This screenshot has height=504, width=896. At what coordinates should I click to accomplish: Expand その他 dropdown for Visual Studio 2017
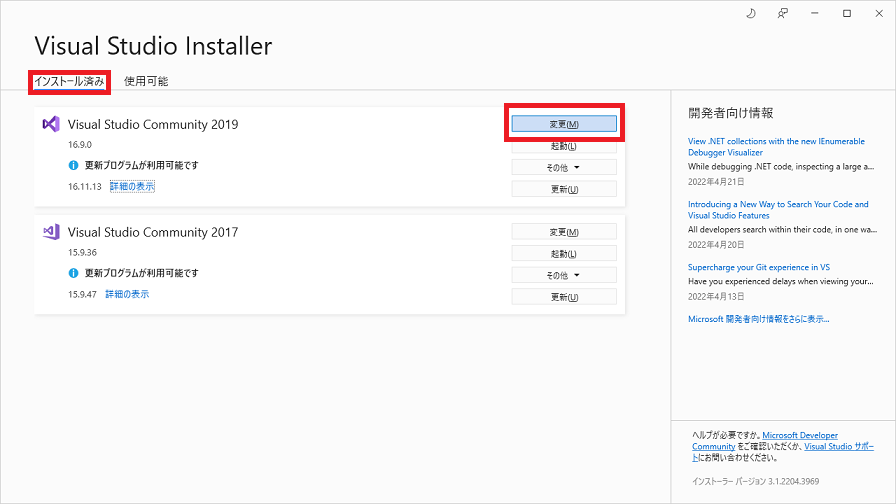563,275
